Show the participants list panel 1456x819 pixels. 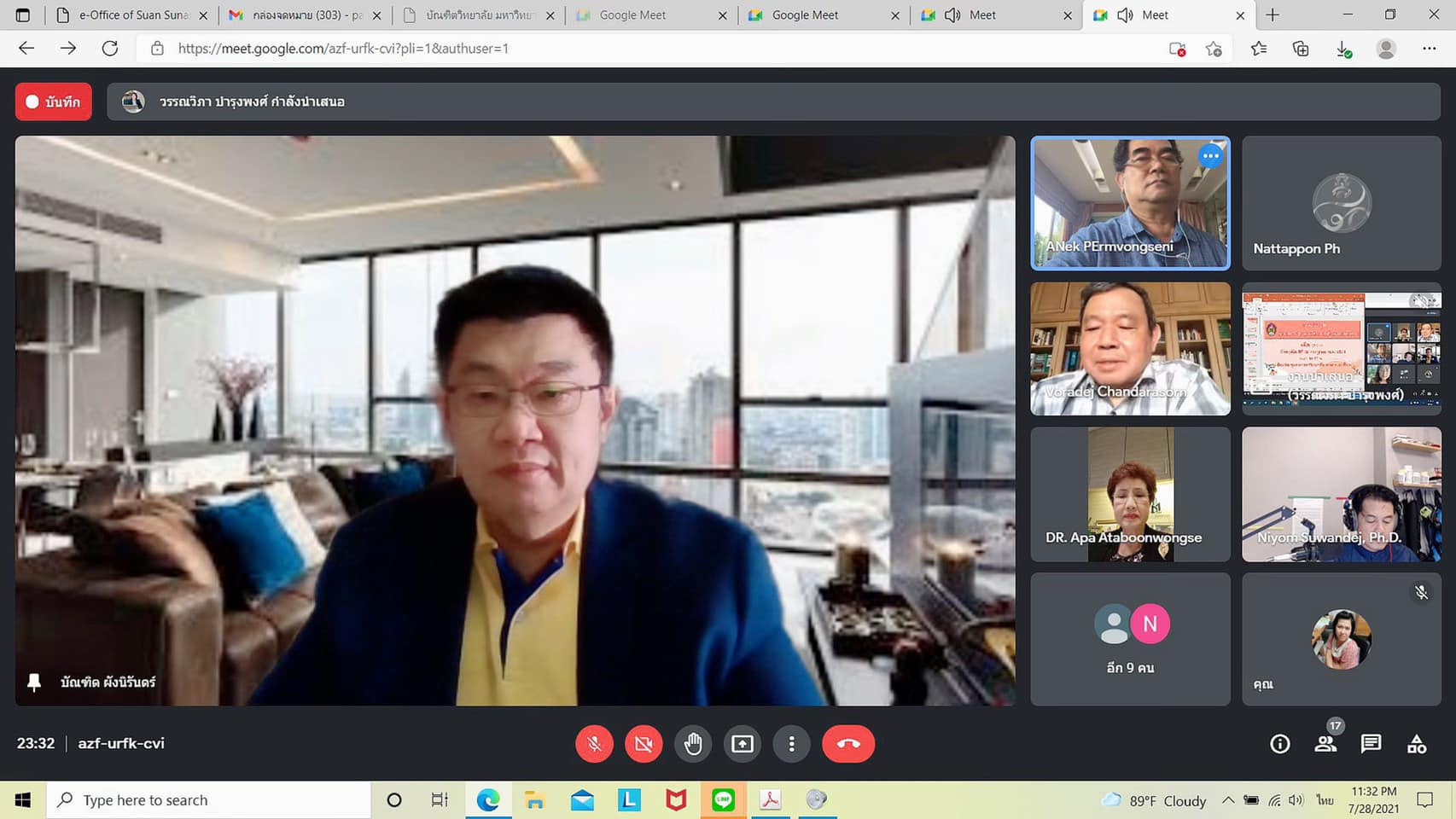[x=1325, y=744]
